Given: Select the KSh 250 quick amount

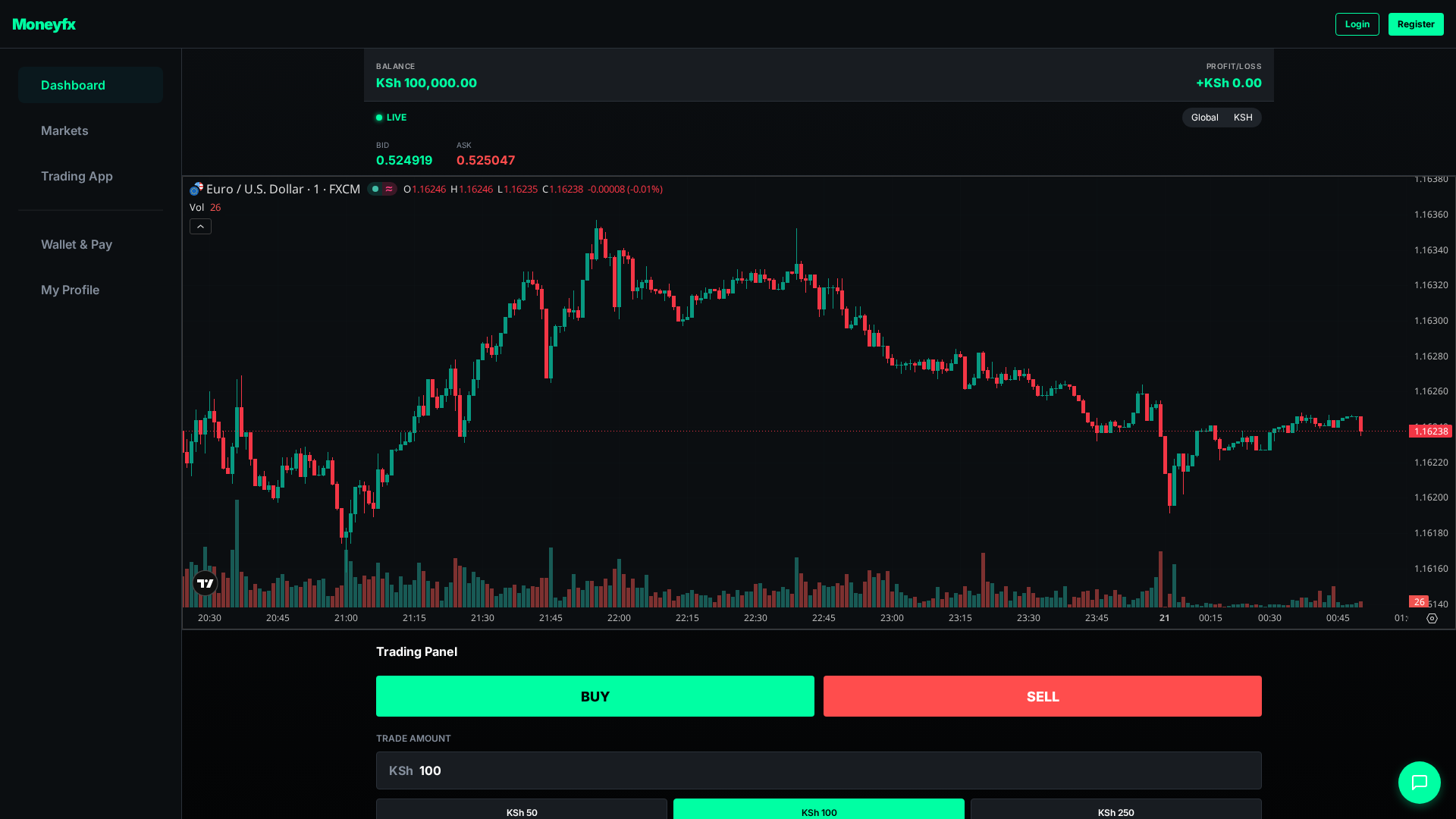Looking at the screenshot, I should 1116,809.
